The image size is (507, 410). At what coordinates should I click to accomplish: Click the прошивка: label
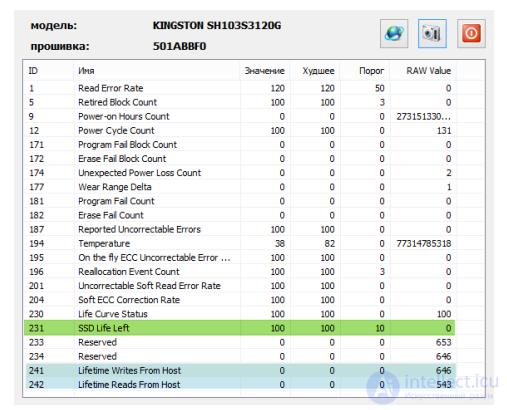pyautogui.click(x=60, y=46)
